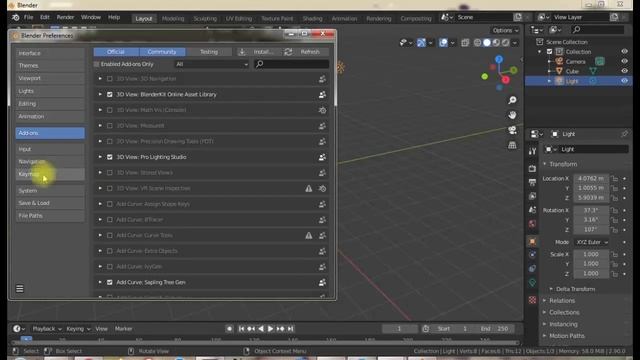
Task: Click the timeline editor type icon
Action: (18, 329)
